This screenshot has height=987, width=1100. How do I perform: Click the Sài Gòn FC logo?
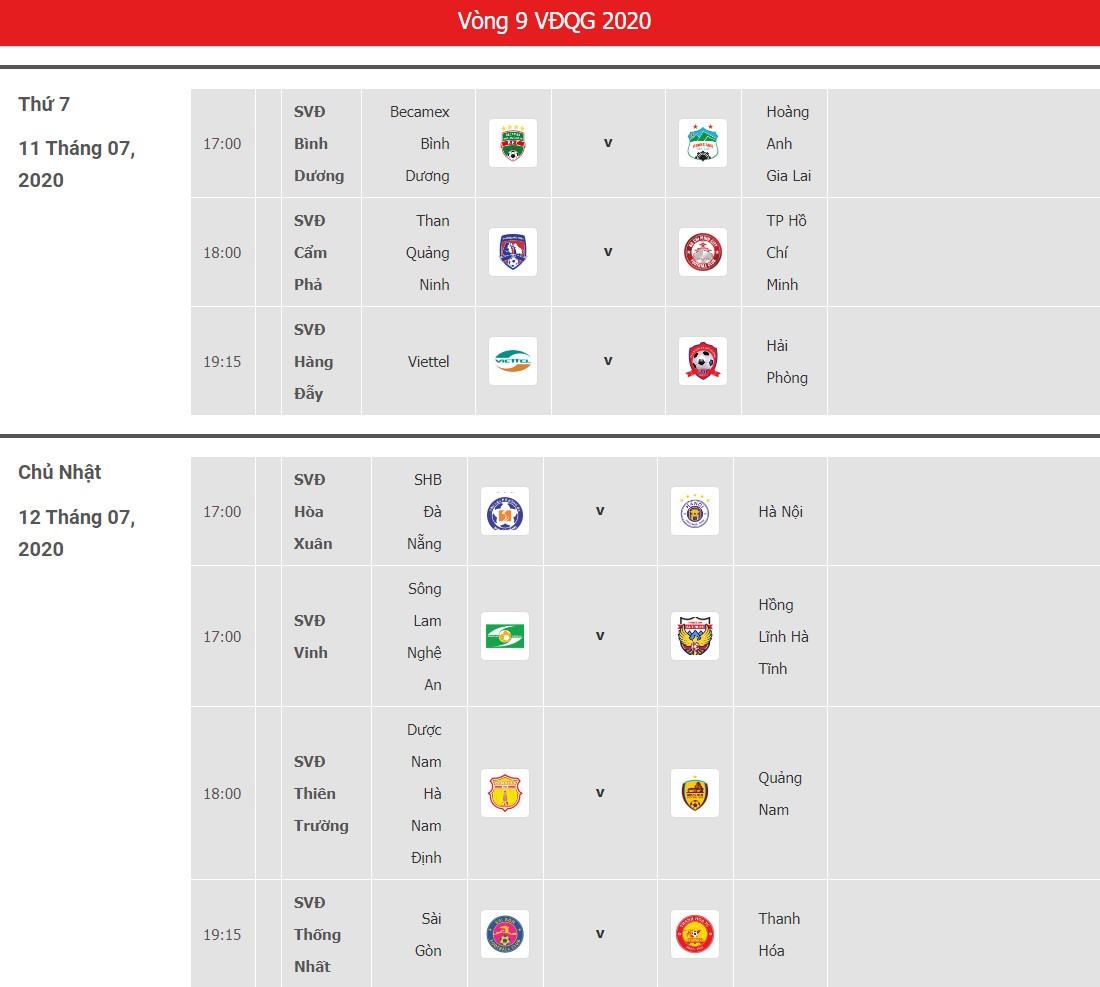[x=505, y=934]
